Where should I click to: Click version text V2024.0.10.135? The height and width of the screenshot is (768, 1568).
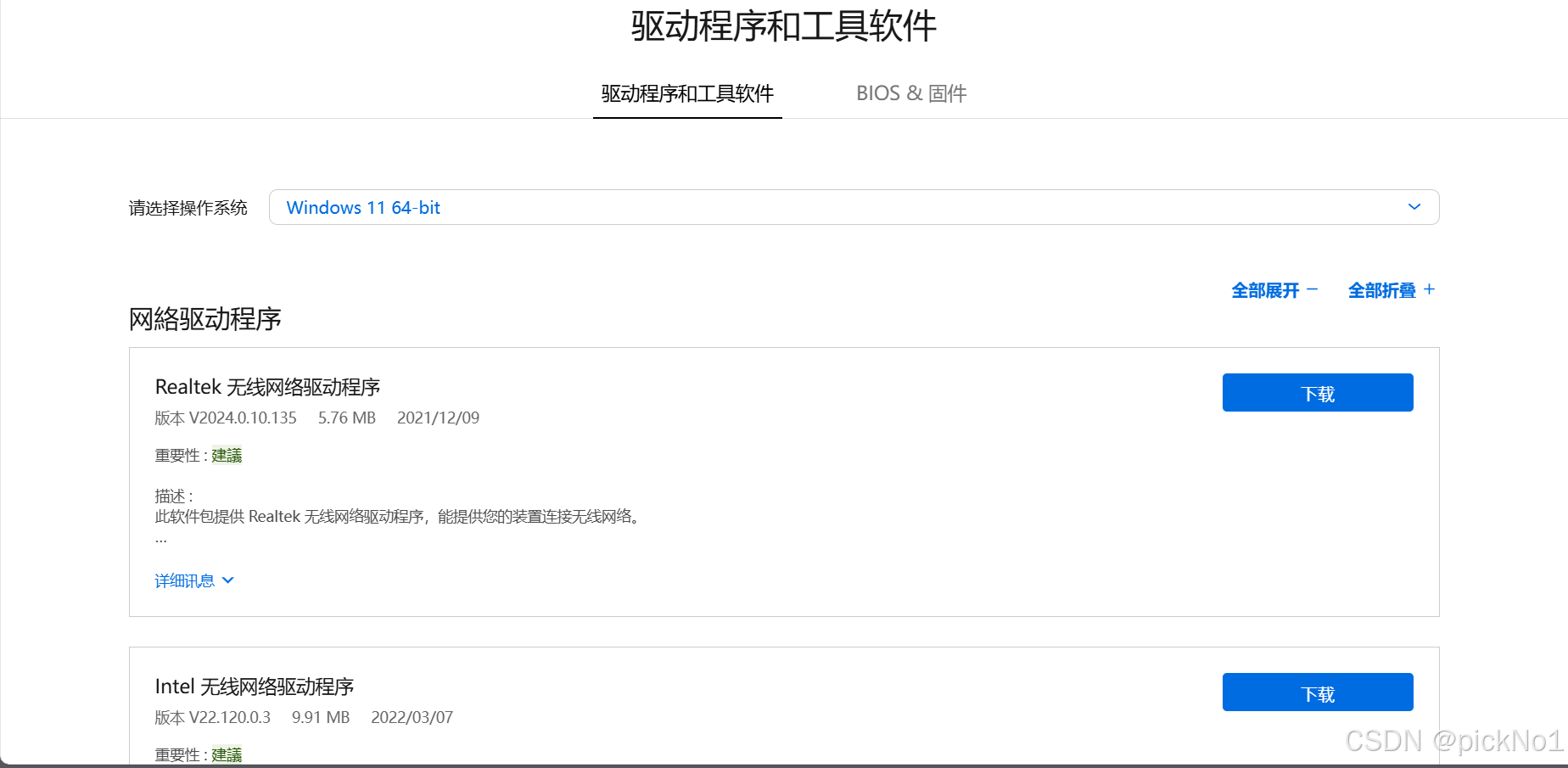pos(243,418)
